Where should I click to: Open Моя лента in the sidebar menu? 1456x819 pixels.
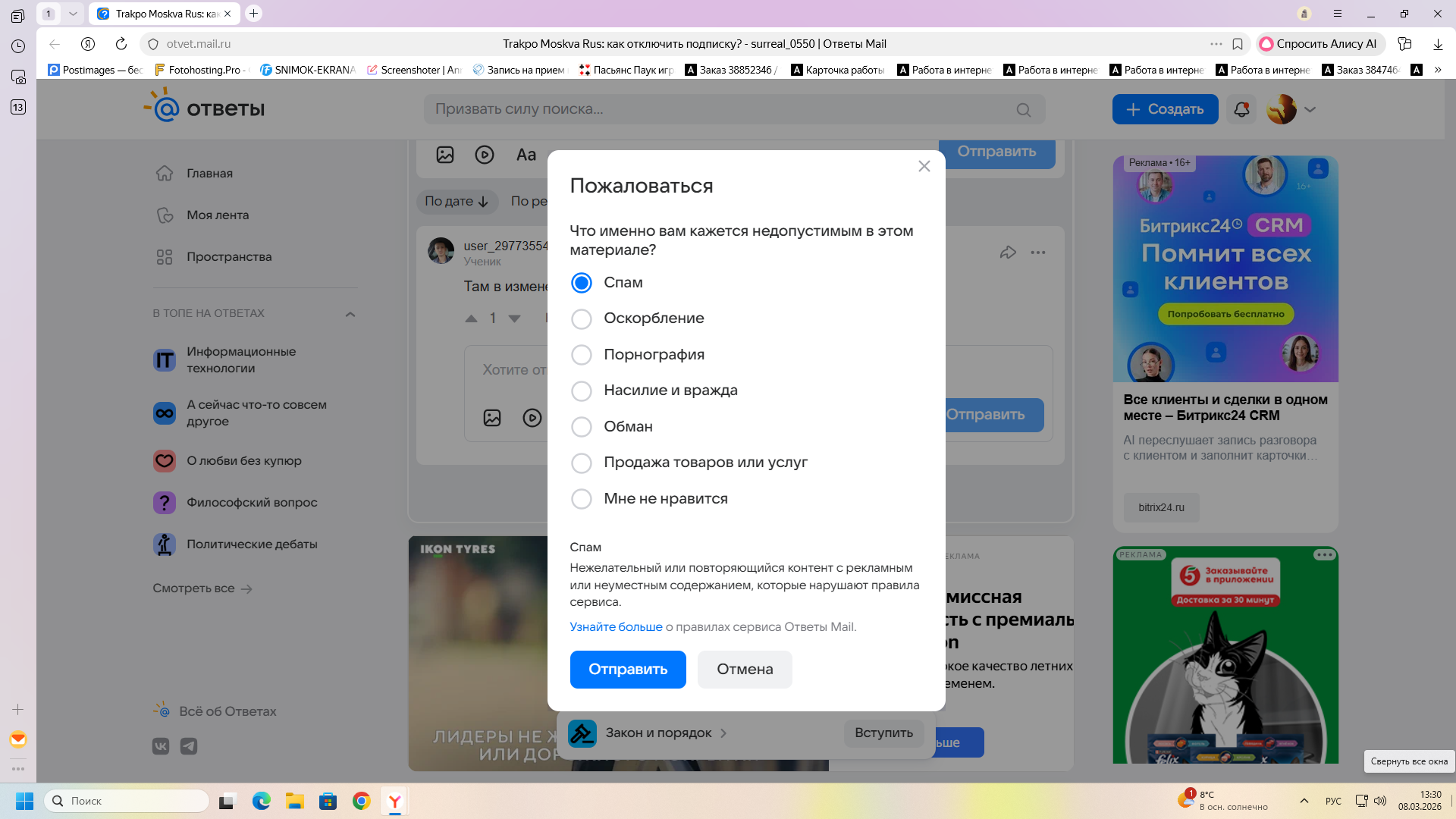tap(218, 215)
